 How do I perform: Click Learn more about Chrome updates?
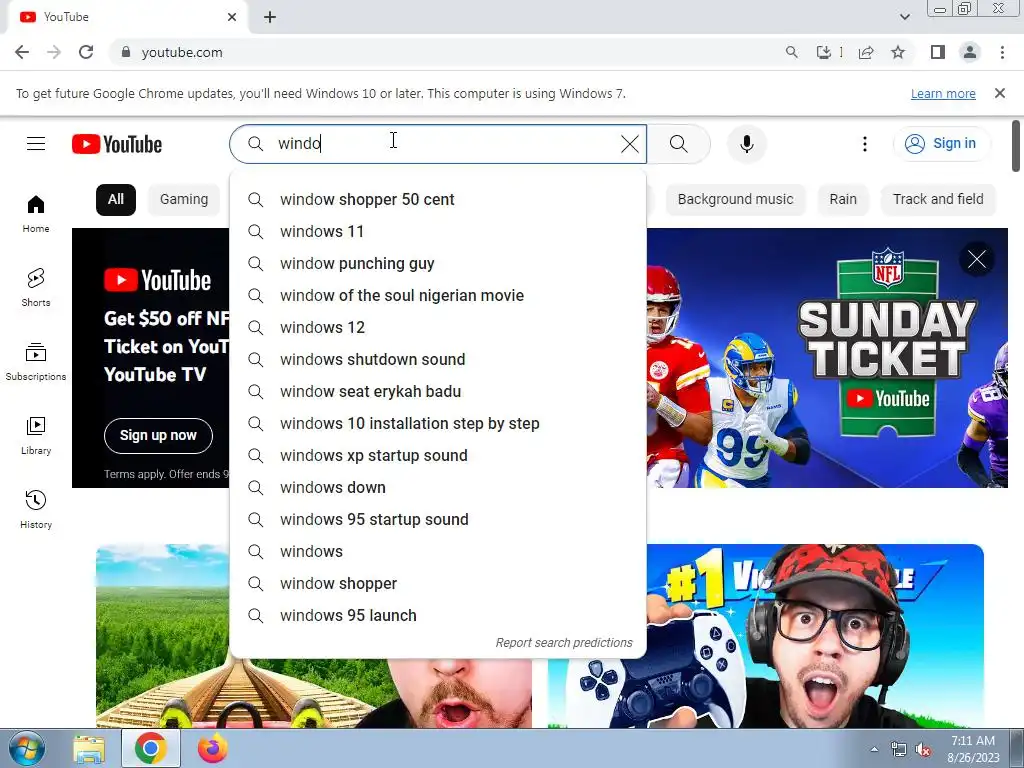pyautogui.click(x=943, y=93)
